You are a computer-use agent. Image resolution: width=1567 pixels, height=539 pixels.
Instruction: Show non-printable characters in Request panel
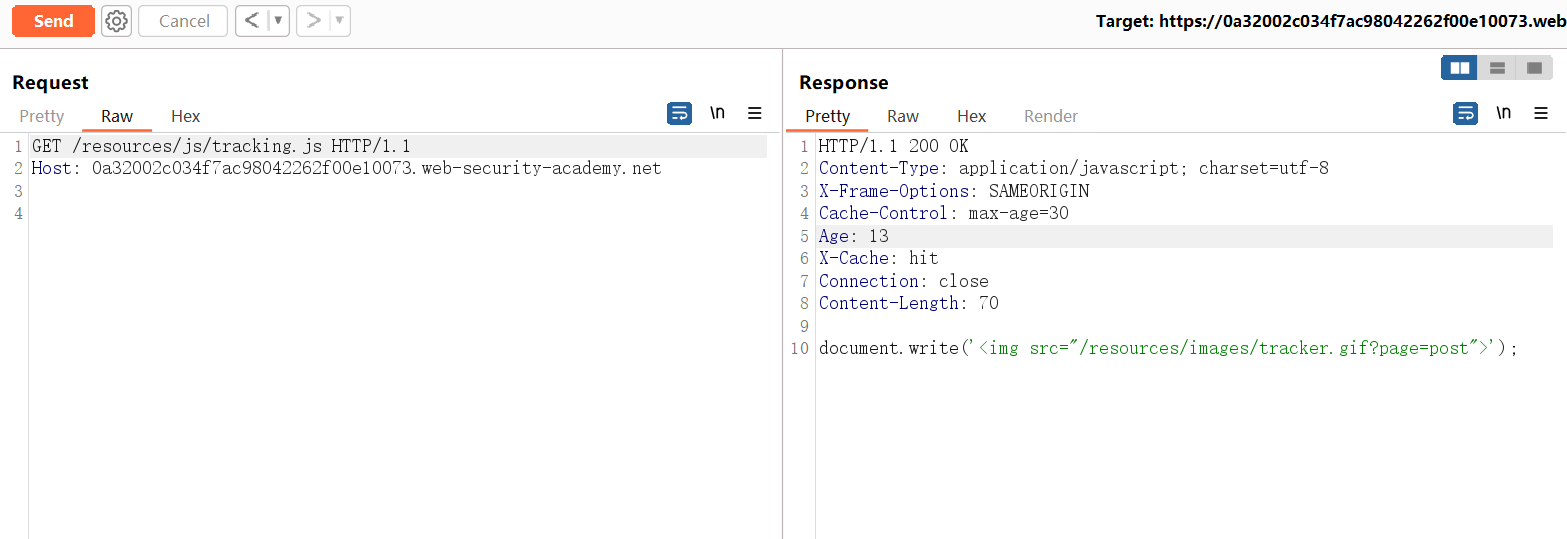click(x=717, y=113)
